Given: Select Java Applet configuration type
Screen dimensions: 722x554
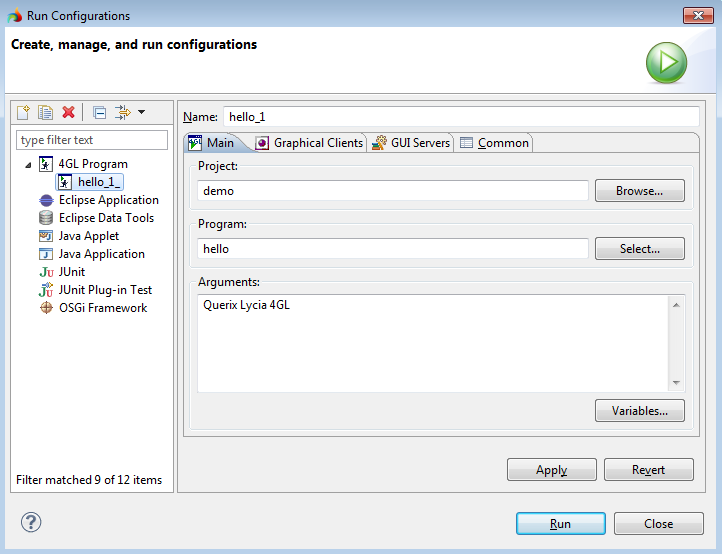Looking at the screenshot, I should (88, 236).
